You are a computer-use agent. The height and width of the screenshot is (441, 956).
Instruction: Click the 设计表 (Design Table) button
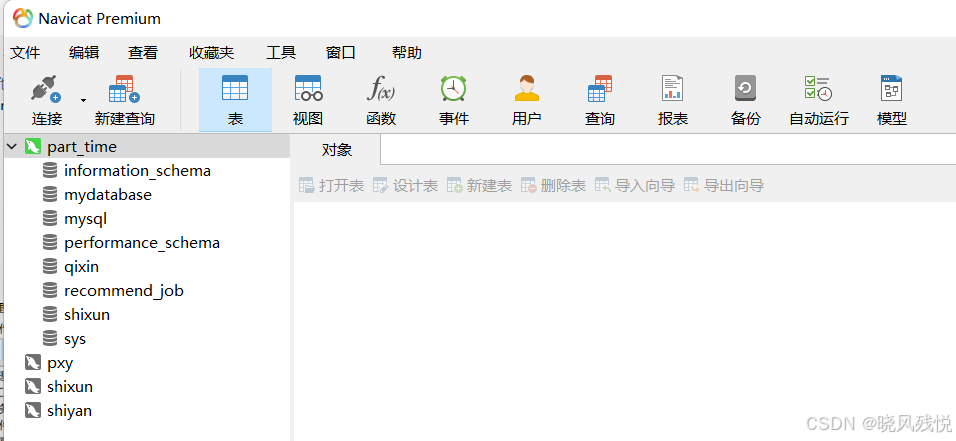405,185
